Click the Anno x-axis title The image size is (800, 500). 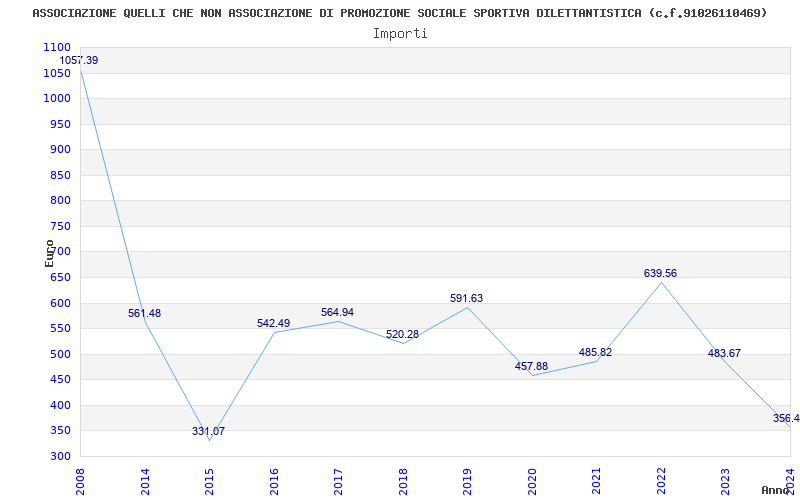pyautogui.click(x=775, y=490)
